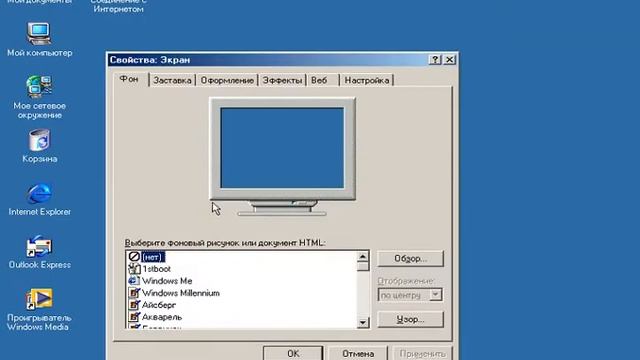The image size is (640, 360).
Task: Open the Оформление tab
Action: 227,80
